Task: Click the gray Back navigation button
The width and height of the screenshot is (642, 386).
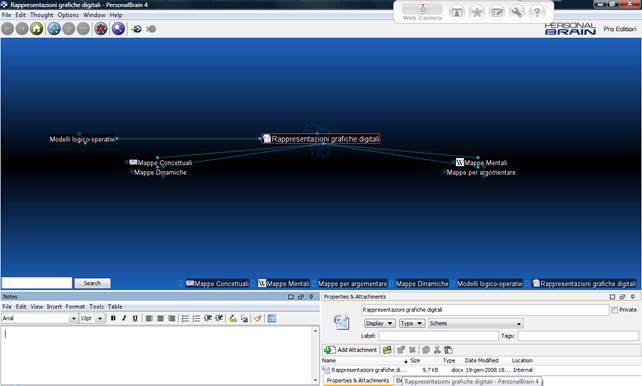Action: pyautogui.click(x=8, y=29)
